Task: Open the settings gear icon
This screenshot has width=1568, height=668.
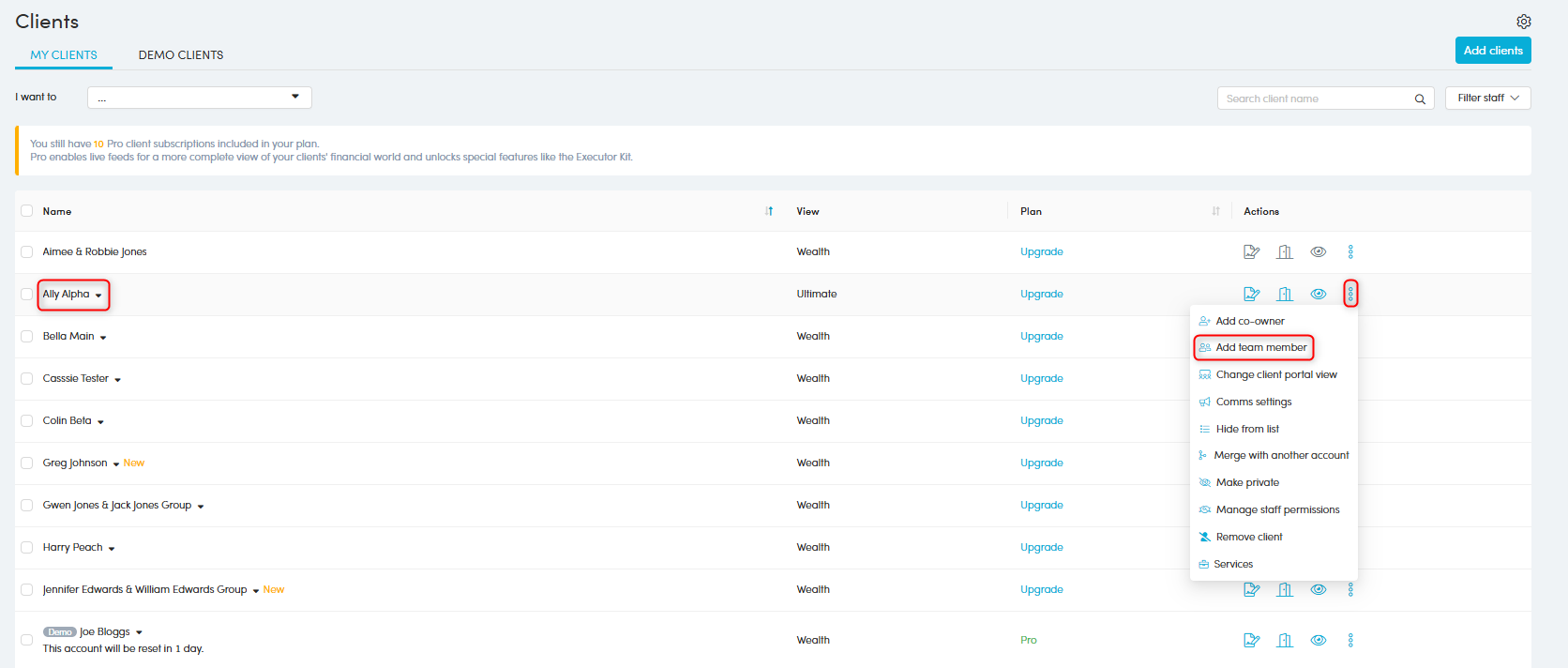Action: (x=1524, y=22)
